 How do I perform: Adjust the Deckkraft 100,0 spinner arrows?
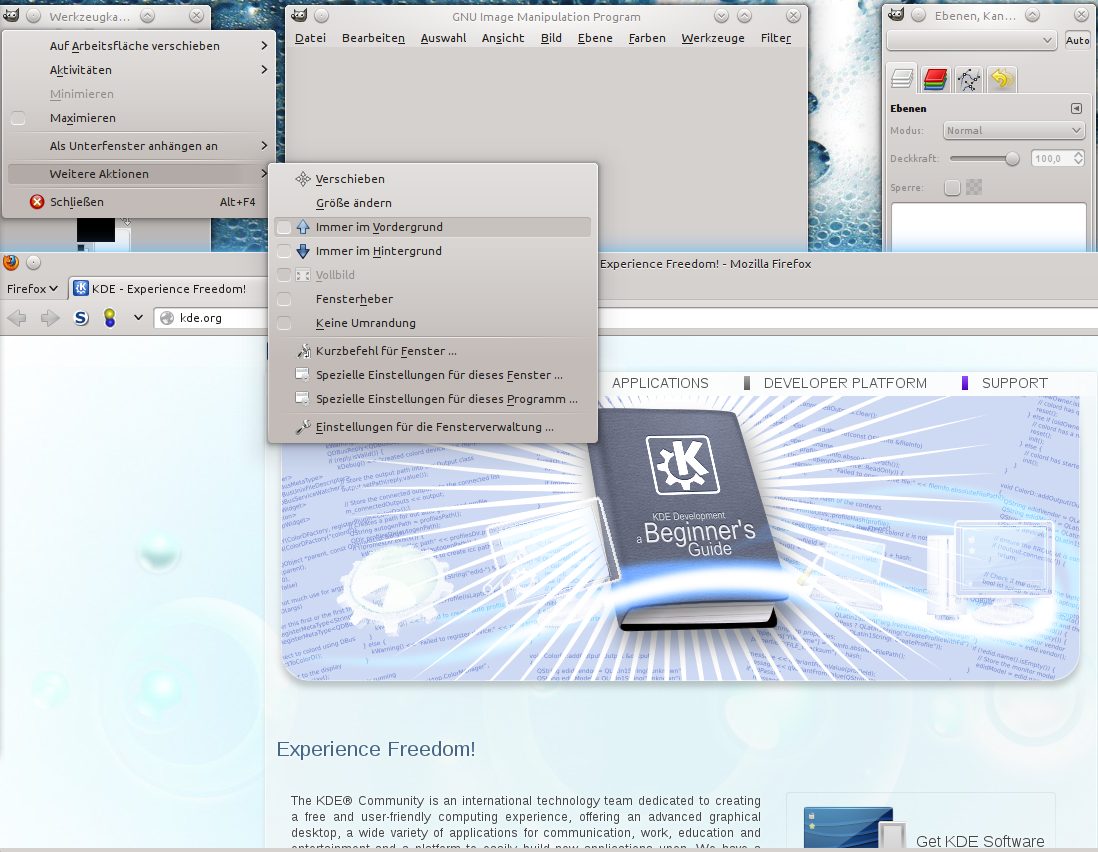coord(1078,158)
